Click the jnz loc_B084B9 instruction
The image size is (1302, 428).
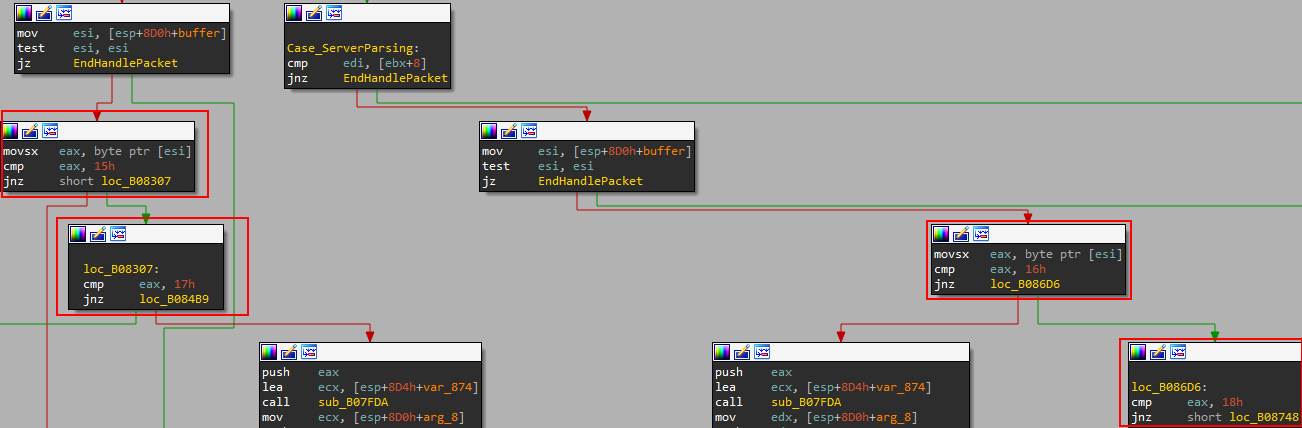147,299
